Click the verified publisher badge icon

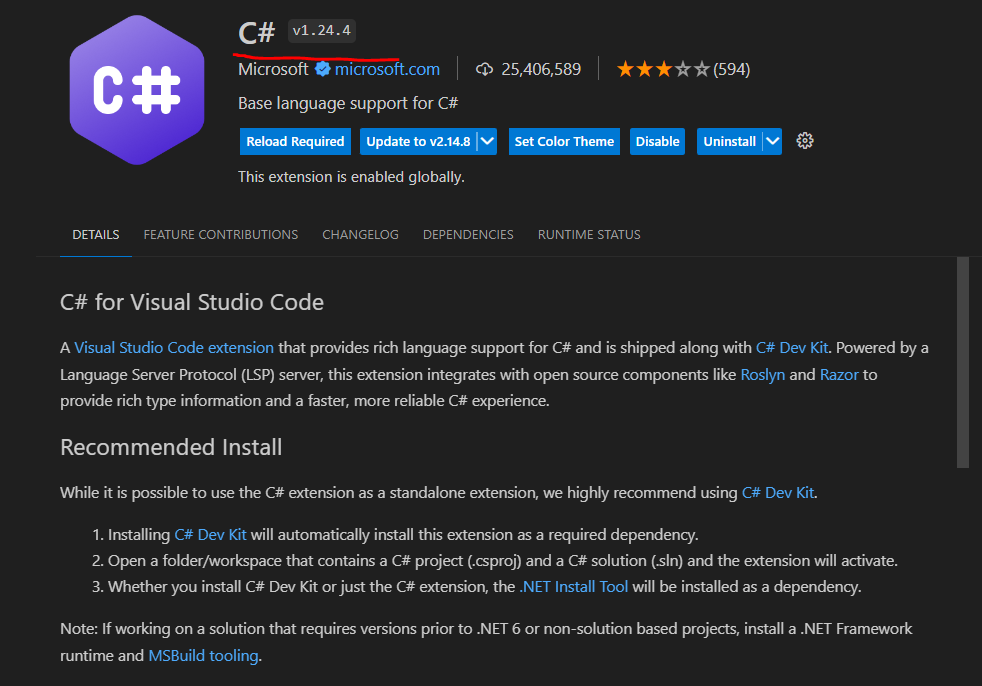click(x=322, y=69)
